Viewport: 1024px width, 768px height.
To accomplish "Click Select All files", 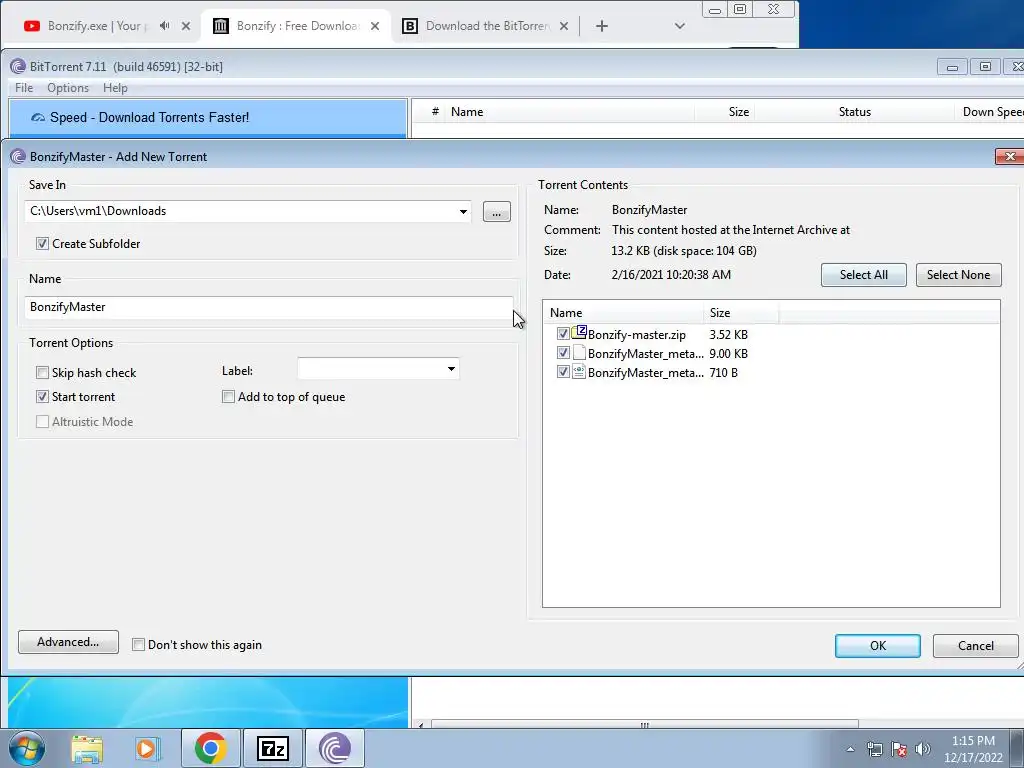I will pos(863,275).
